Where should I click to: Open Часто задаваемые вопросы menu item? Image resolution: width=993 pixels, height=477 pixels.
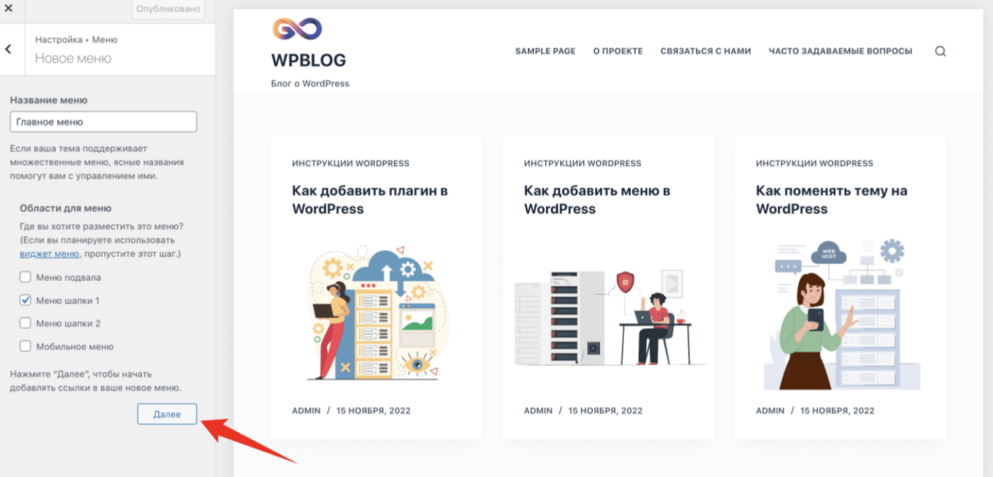tap(840, 51)
